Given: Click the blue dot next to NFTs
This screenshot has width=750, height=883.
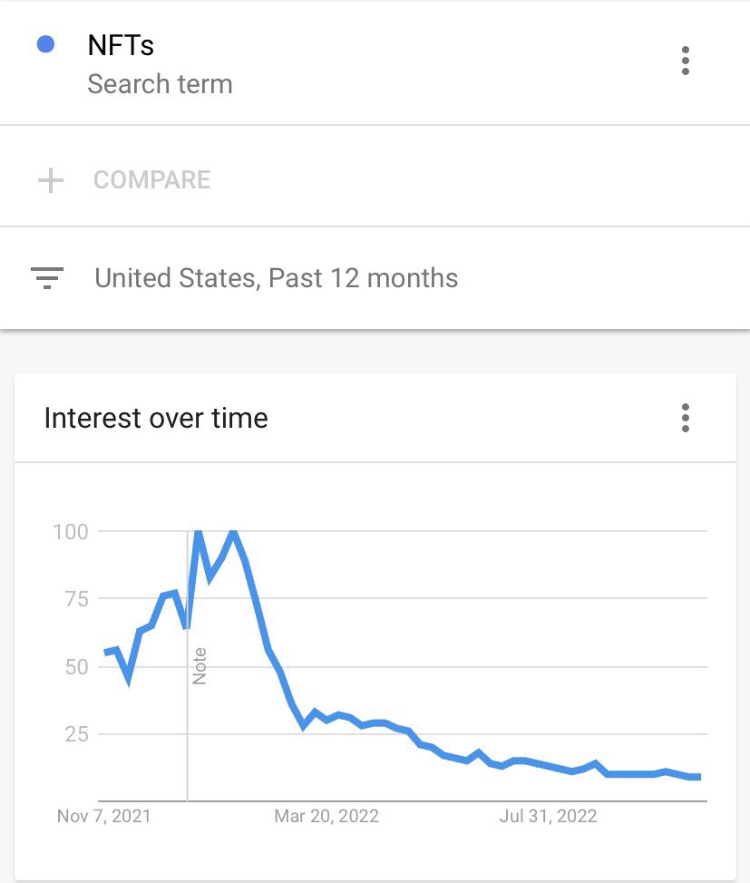Looking at the screenshot, I should (45, 45).
